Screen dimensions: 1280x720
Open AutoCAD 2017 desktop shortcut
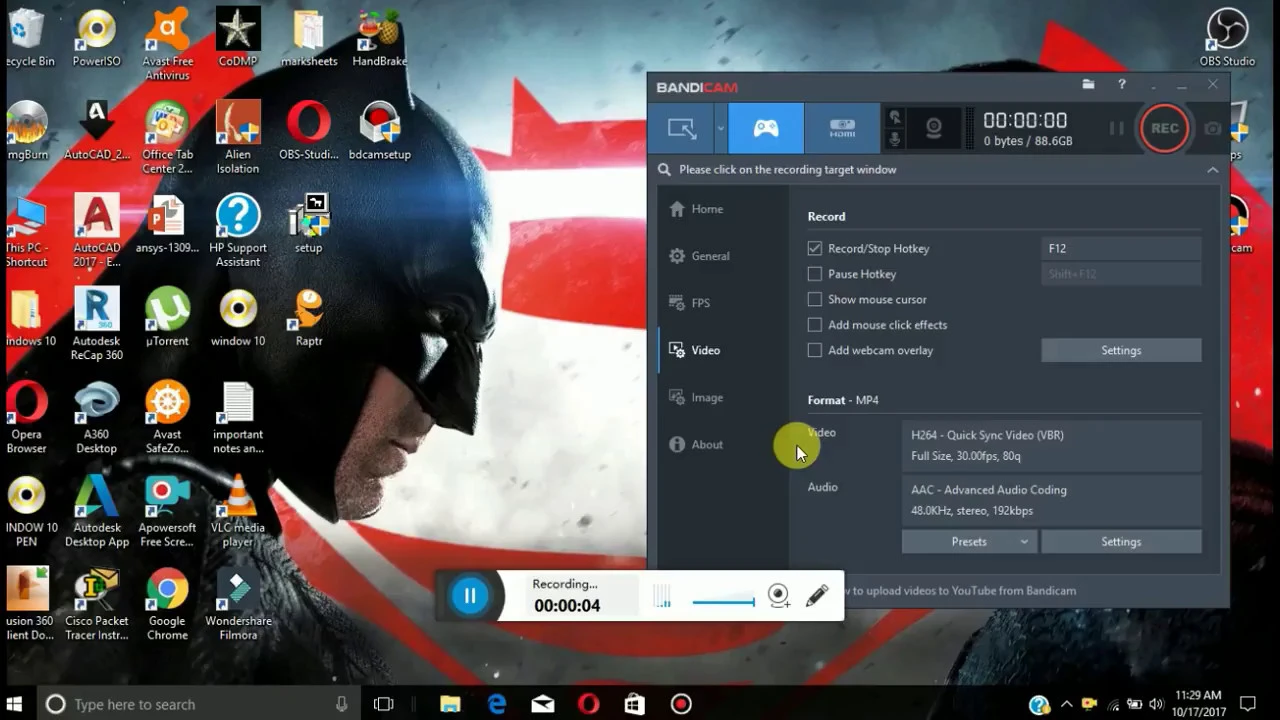click(97, 231)
